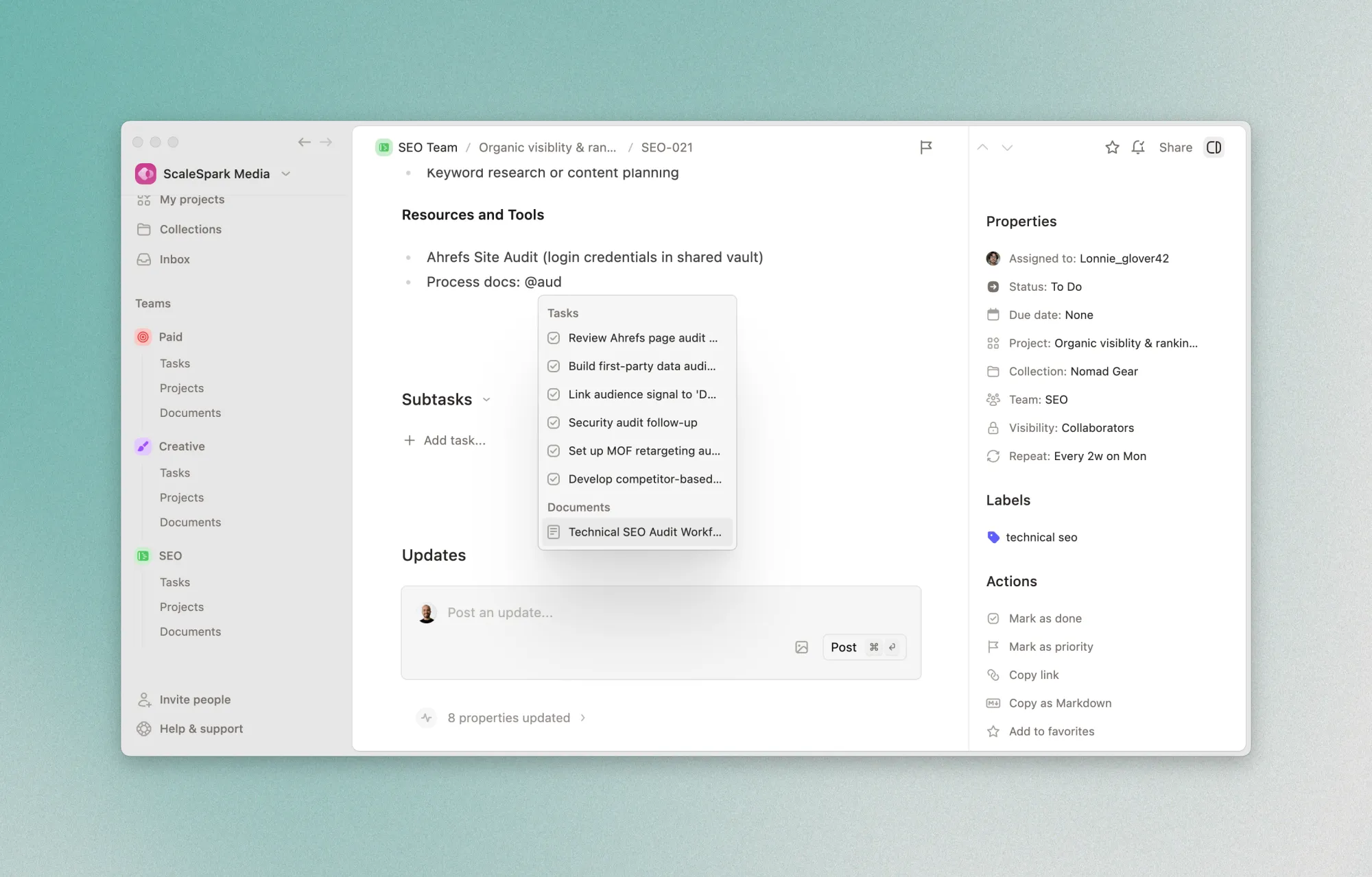Navigate to previous task with up chevron
This screenshot has width=1372, height=877.
point(982,147)
